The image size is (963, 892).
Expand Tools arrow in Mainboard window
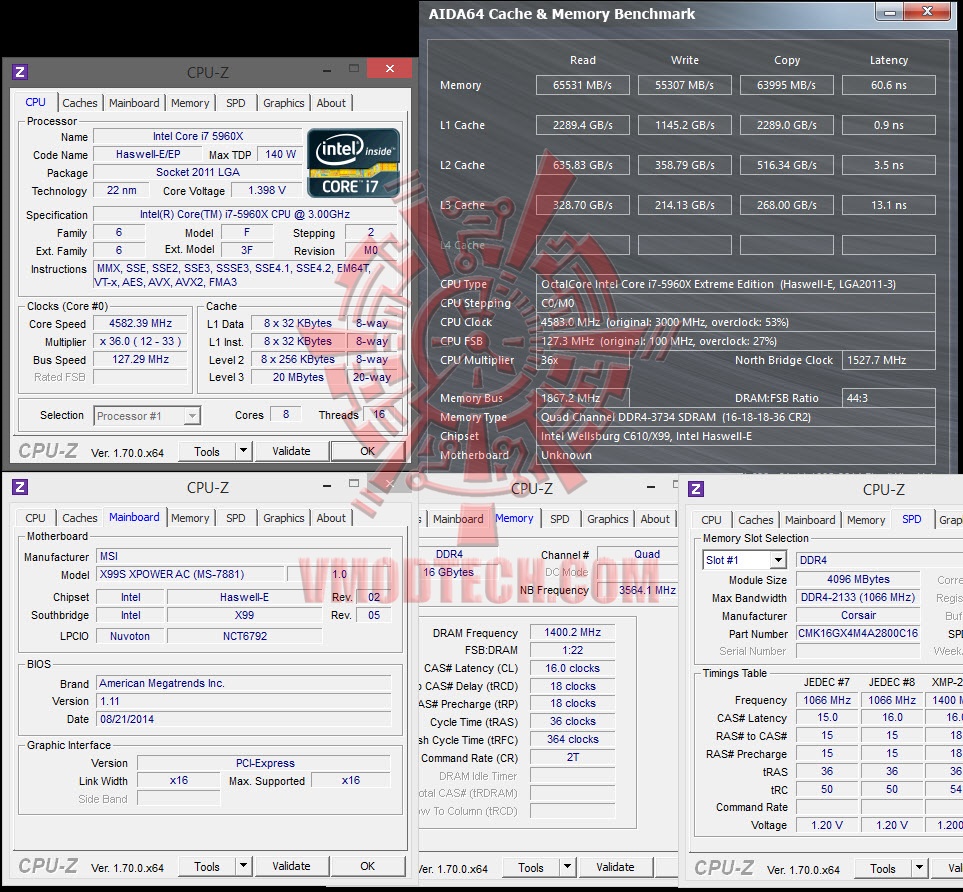243,866
